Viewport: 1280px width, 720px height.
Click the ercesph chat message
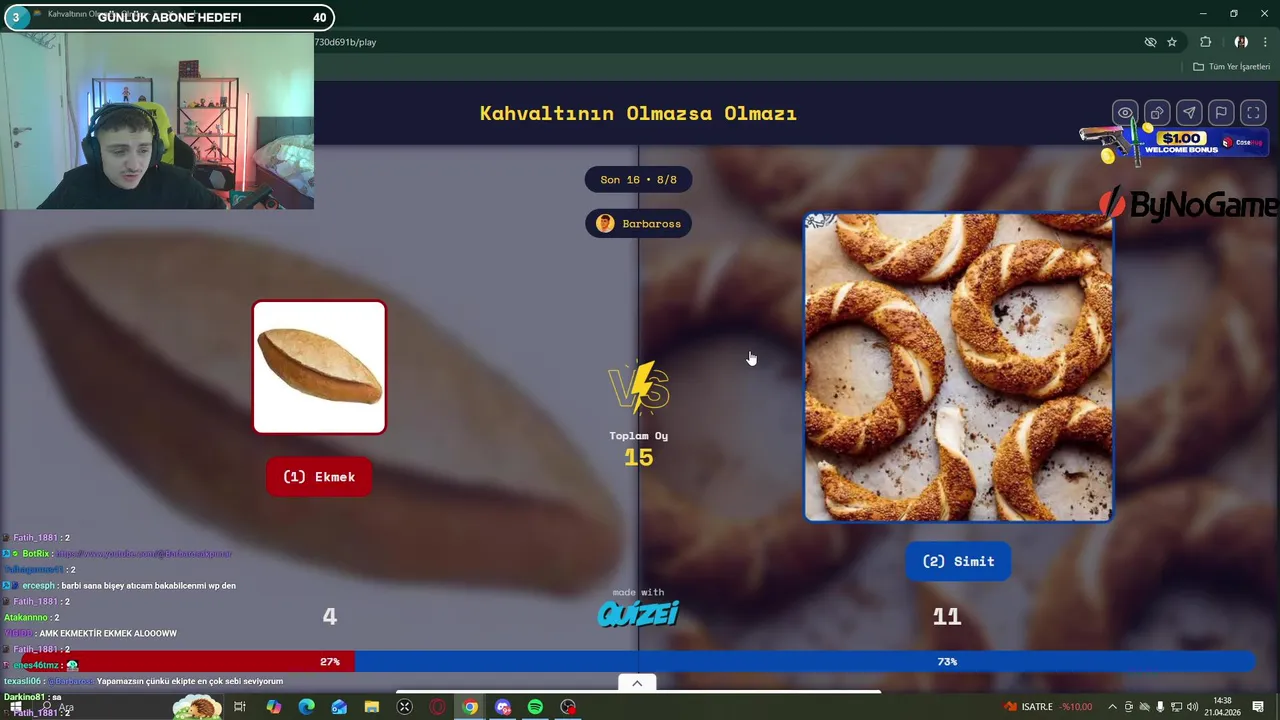coord(119,585)
